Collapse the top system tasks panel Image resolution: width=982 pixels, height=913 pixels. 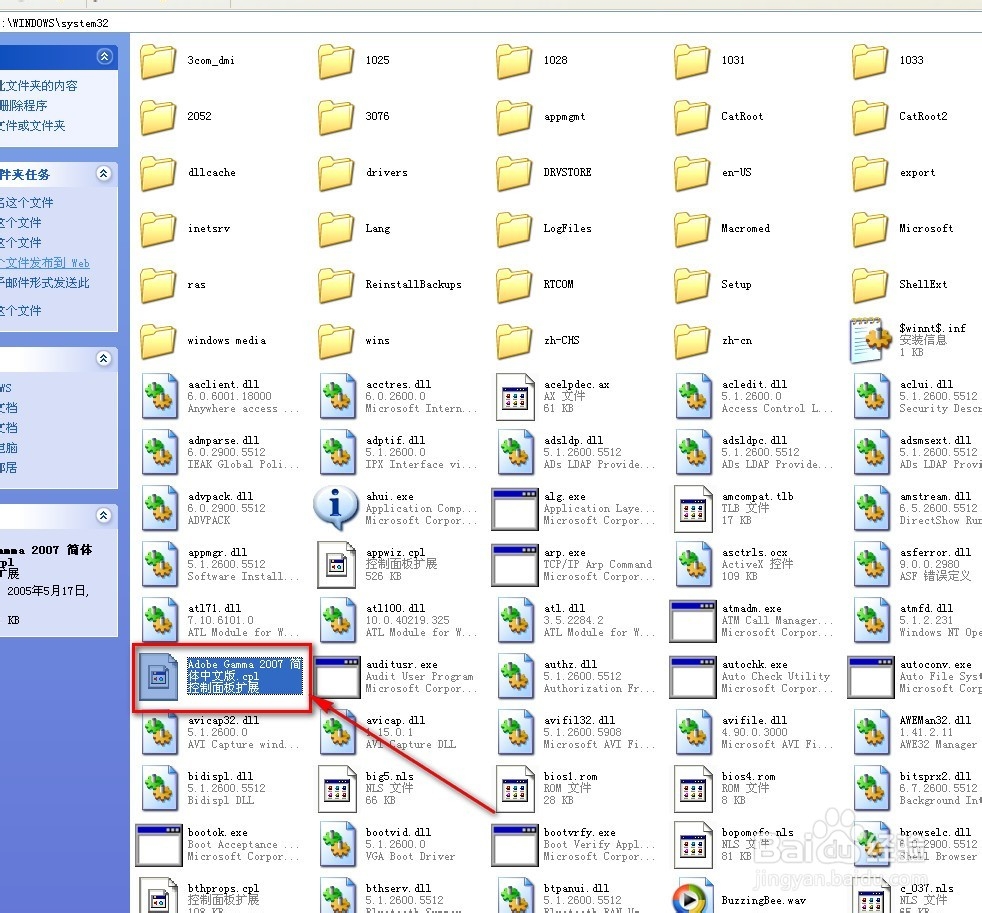point(105,56)
